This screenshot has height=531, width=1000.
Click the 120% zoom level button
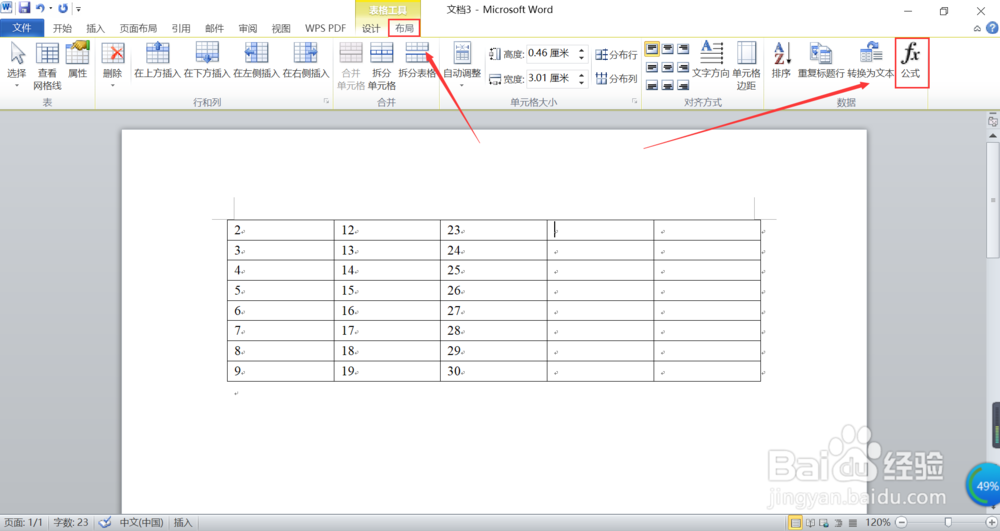click(x=878, y=523)
